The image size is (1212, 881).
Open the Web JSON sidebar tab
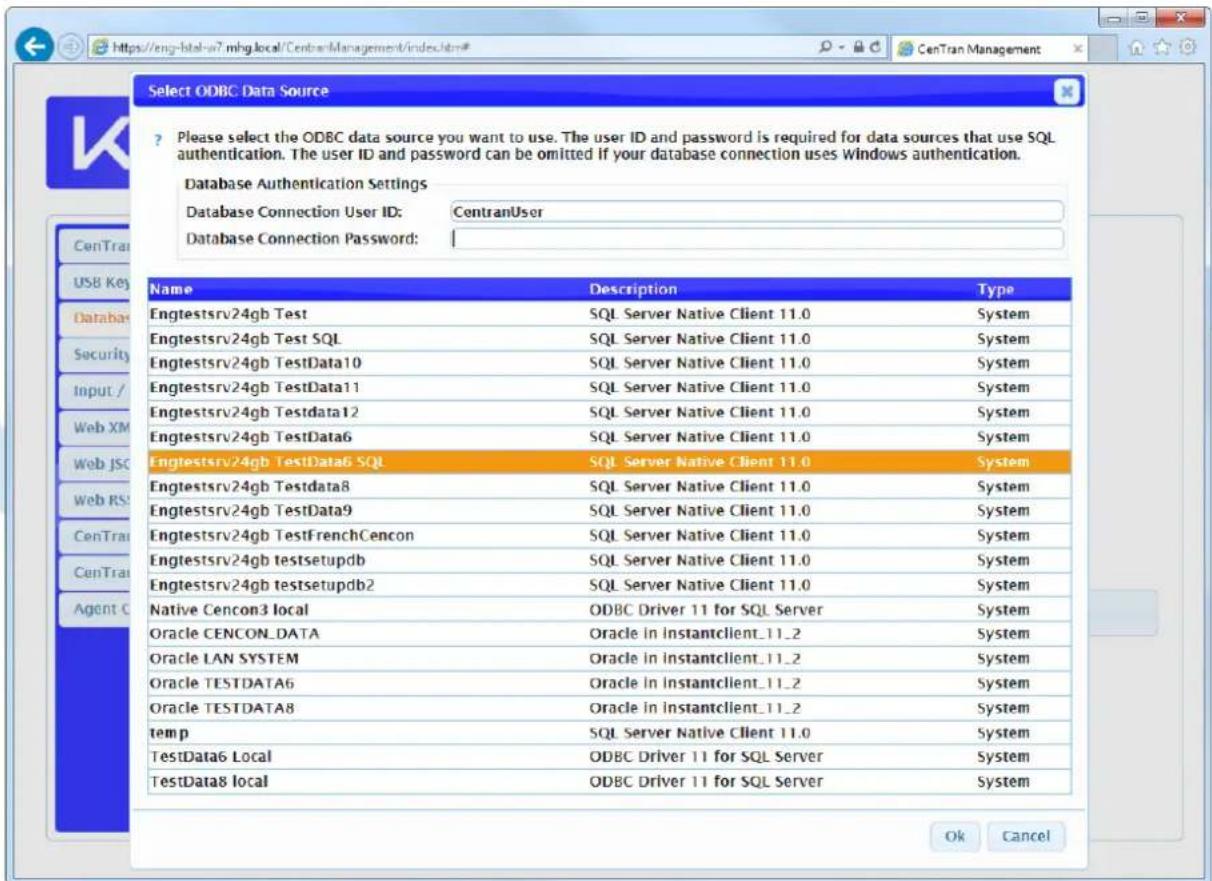(x=95, y=464)
